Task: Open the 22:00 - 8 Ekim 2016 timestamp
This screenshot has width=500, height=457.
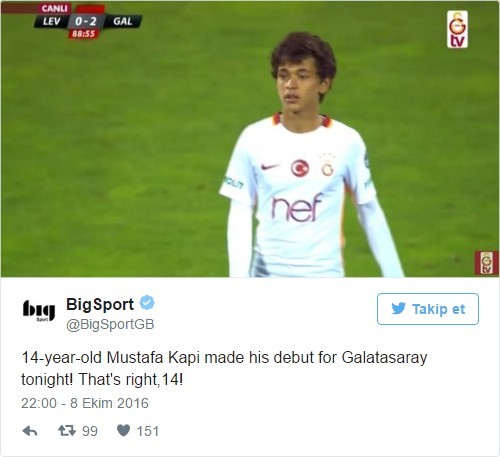Action: coord(85,403)
